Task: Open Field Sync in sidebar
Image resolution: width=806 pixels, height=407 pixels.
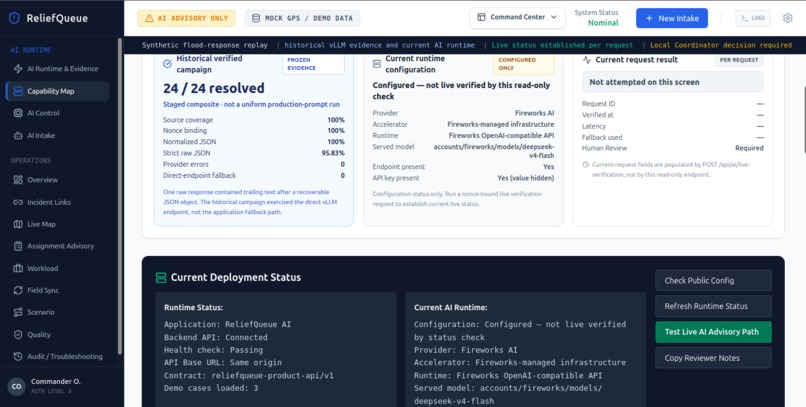Action: (x=57, y=290)
